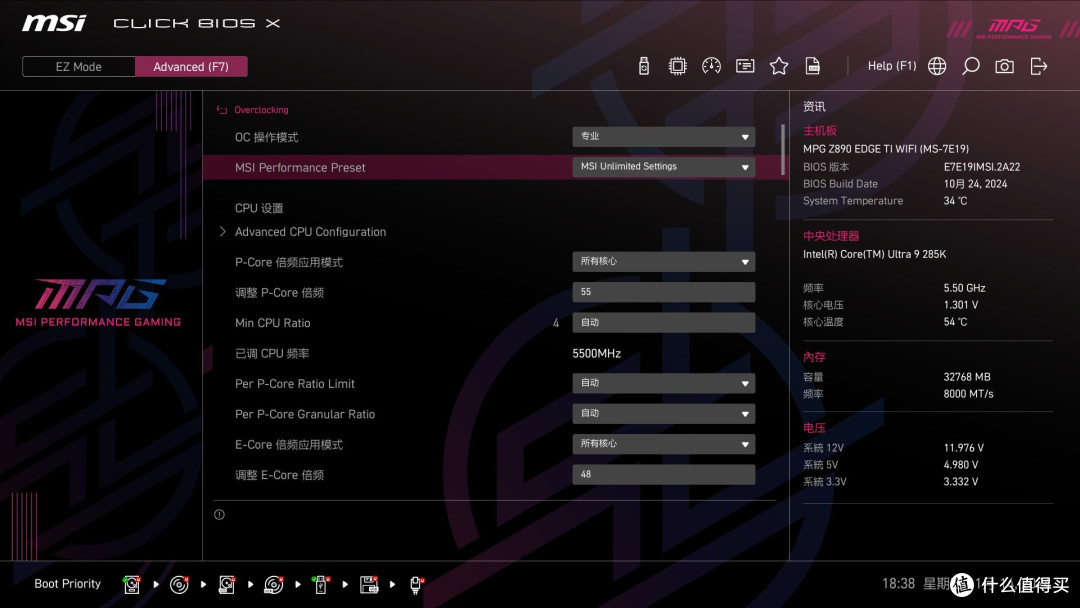Click the MPG Z890 EDGE TI WIFI board name
Screen dimensions: 1080x608
[x=886, y=149]
